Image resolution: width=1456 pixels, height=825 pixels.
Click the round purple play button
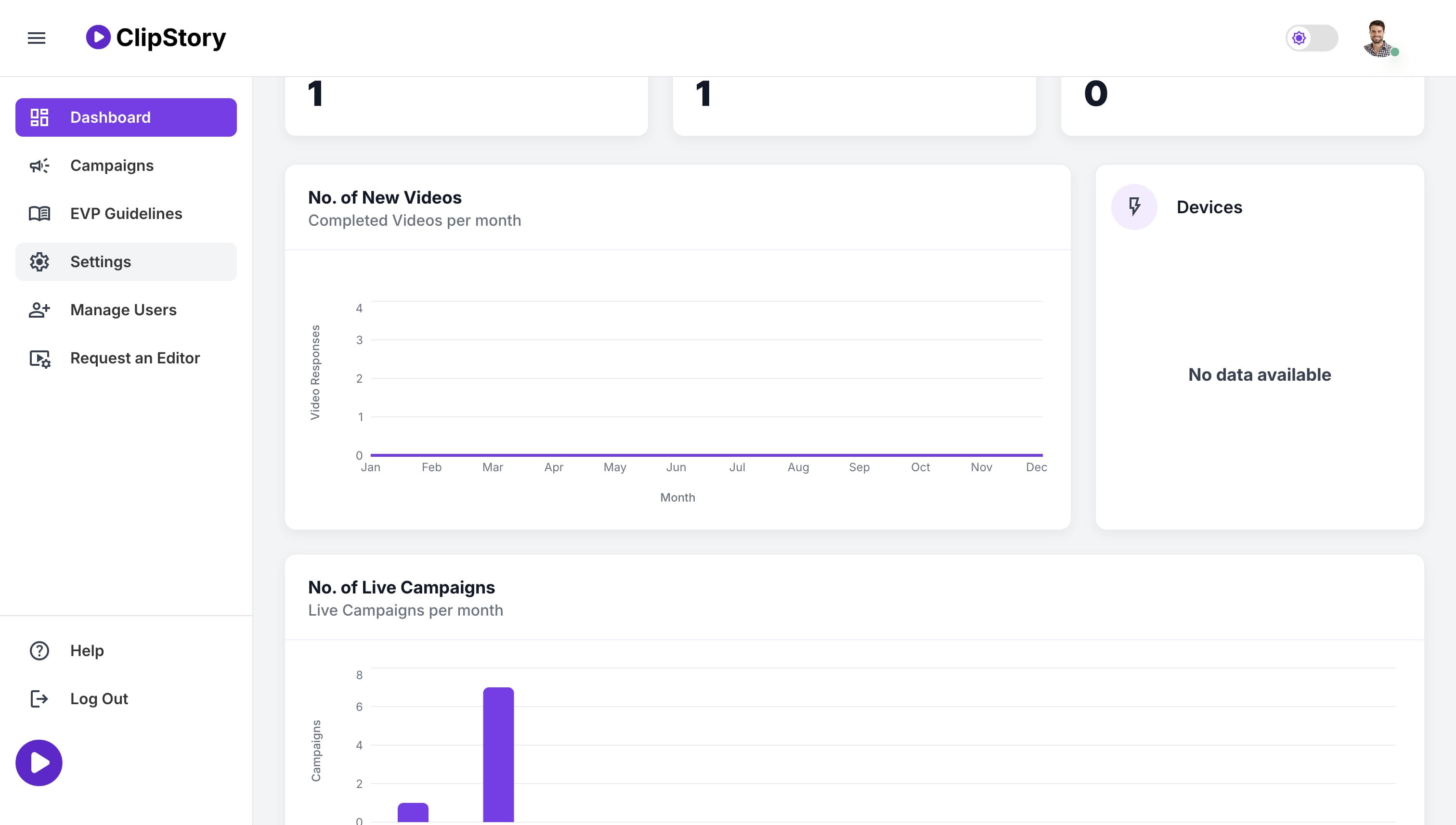click(39, 763)
